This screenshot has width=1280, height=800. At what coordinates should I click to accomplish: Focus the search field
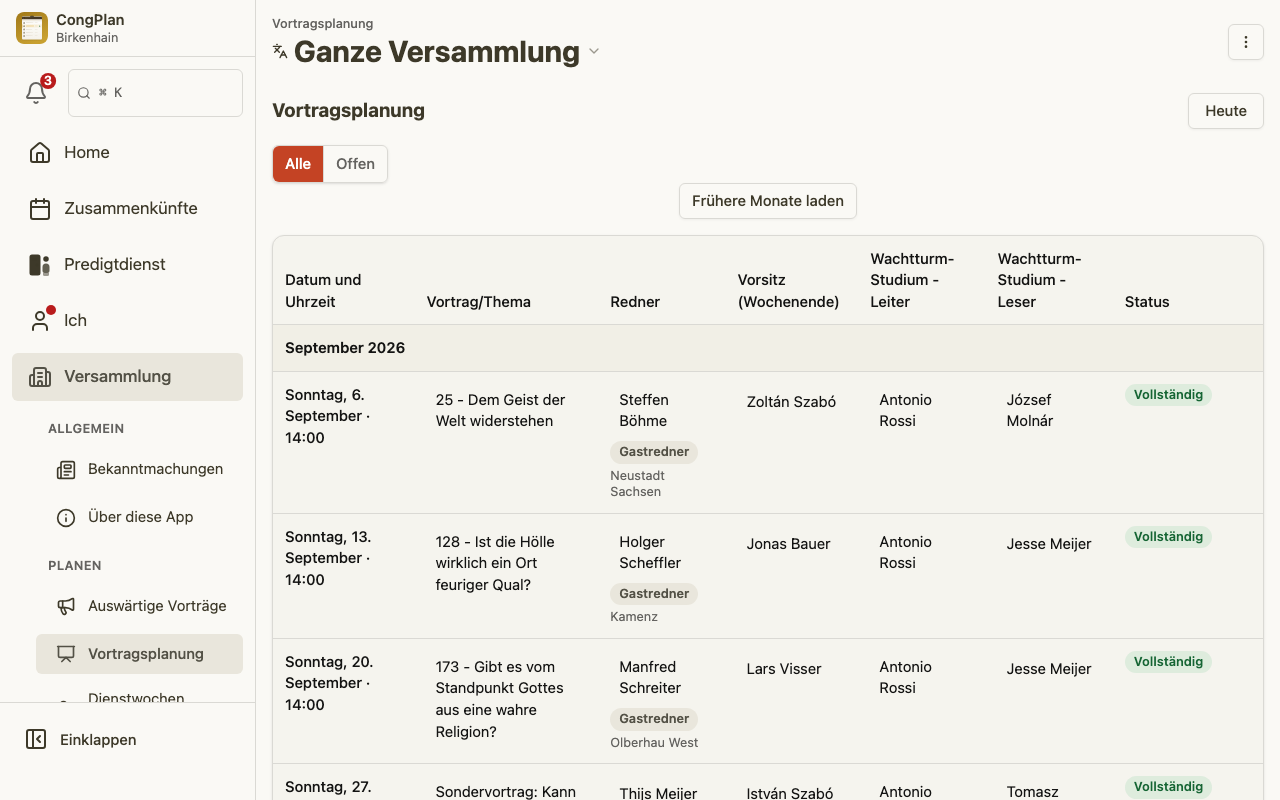tap(155, 93)
